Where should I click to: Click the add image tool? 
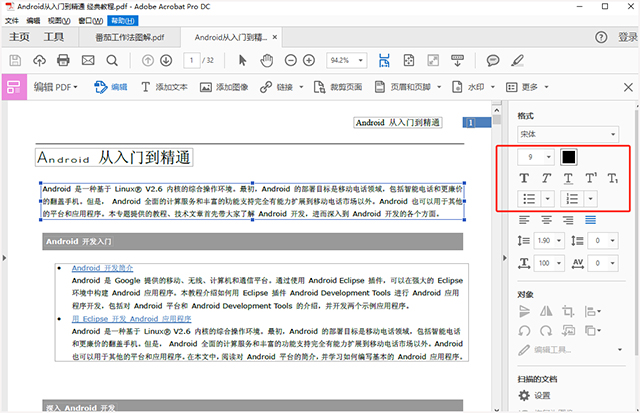(226, 87)
